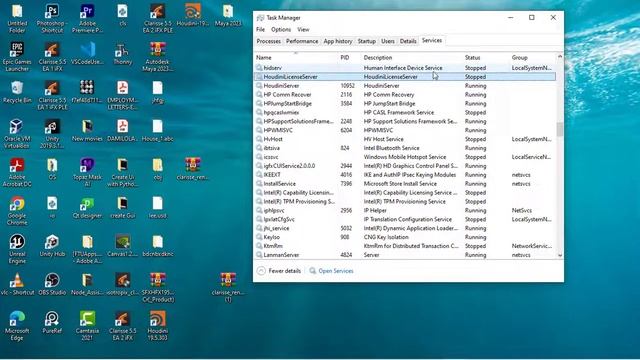This screenshot has height=360, width=640.
Task: Open the Unreal Engine desktop icon
Action: point(17,249)
